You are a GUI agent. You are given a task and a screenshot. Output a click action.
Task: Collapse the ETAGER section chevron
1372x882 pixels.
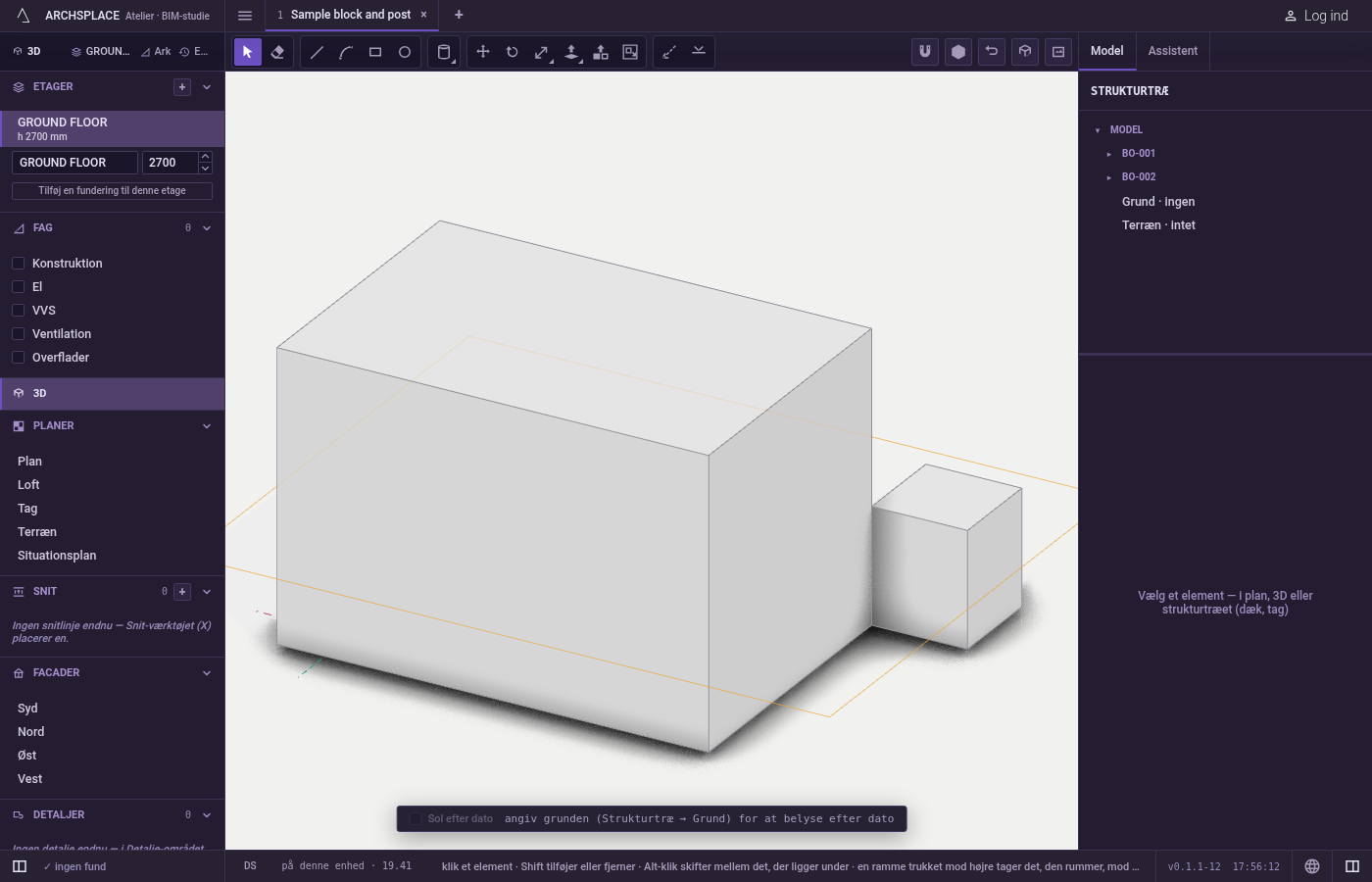point(207,87)
